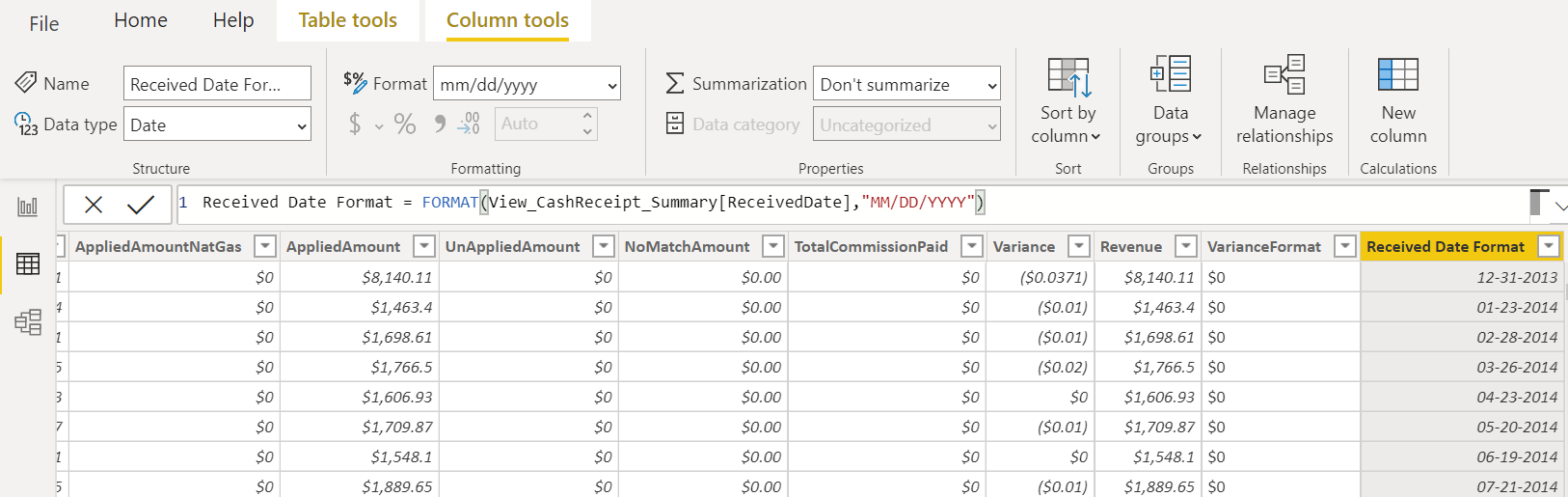Image resolution: width=1568 pixels, height=497 pixels.
Task: Click Variance cell ($0.0371)
Action: click(x=1040, y=277)
